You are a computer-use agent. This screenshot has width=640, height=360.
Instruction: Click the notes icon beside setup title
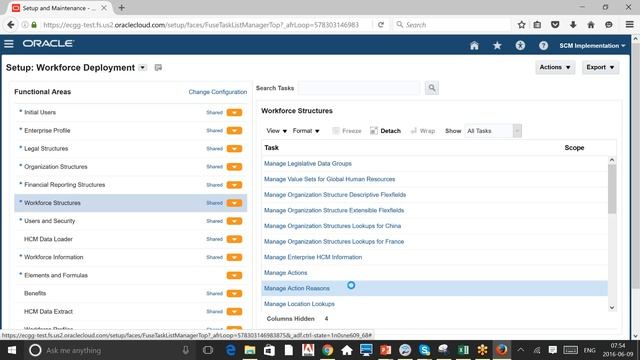[x=158, y=67]
